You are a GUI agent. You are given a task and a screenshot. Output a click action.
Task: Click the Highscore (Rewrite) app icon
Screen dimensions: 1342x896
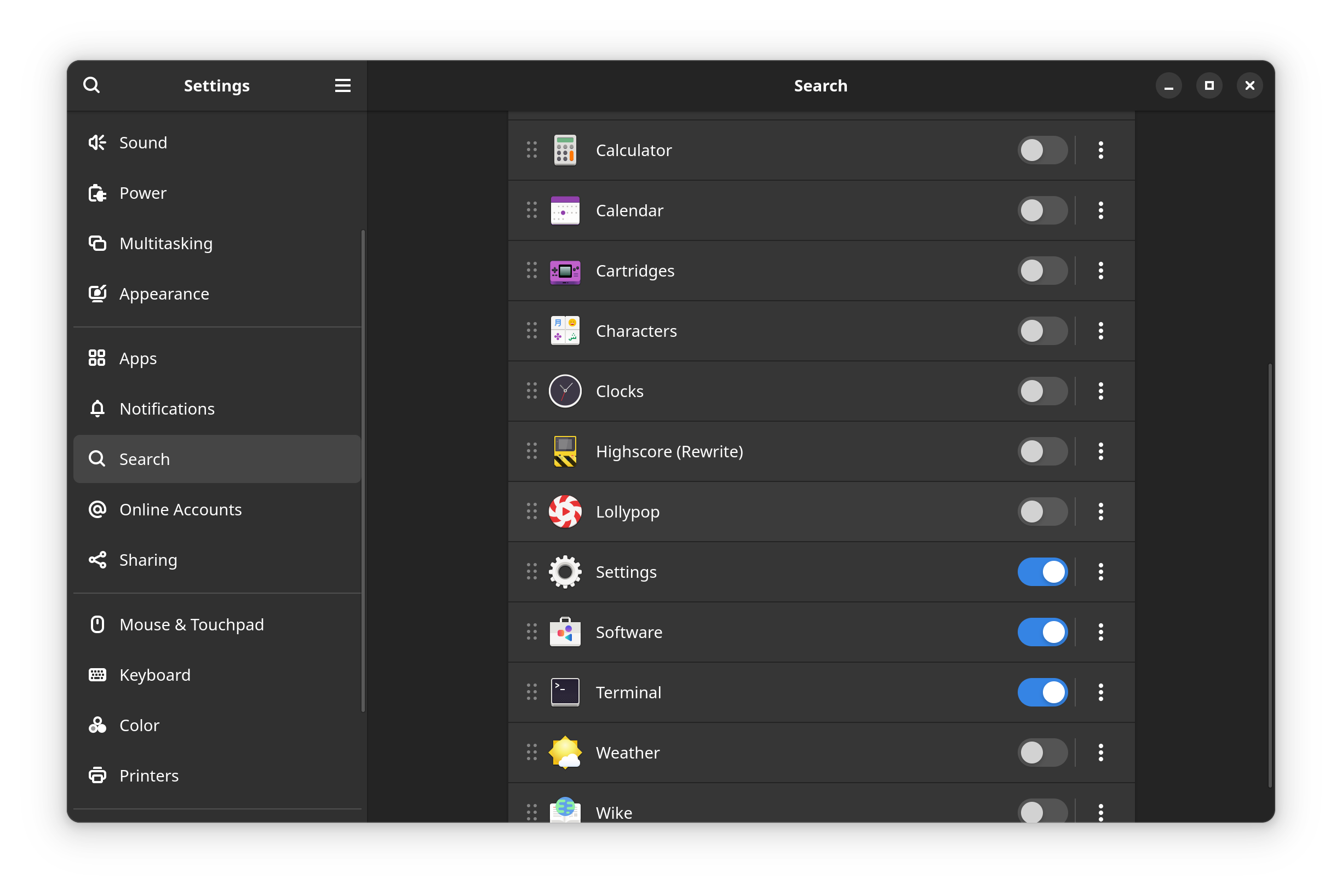565,451
